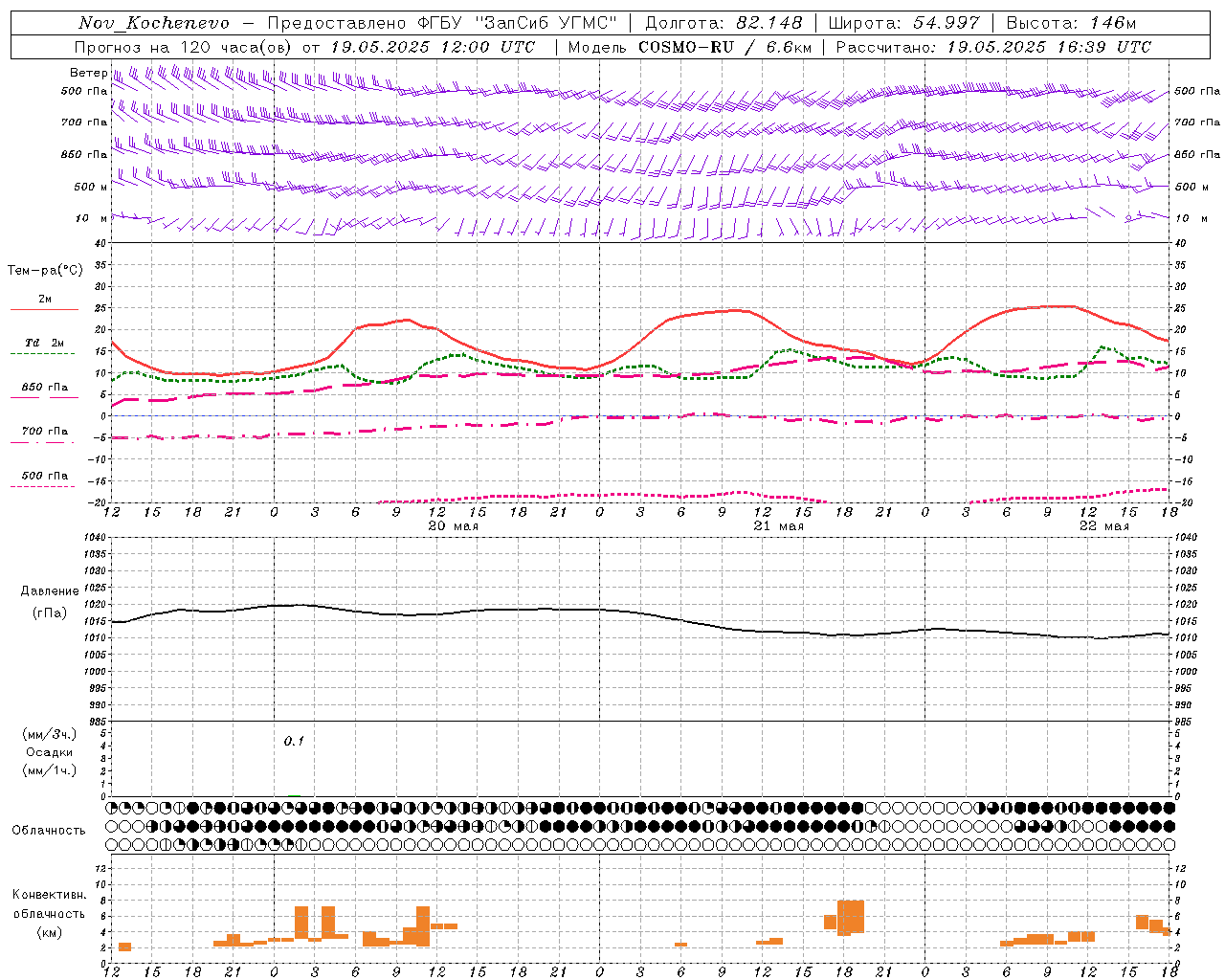Click the "Модель COSMO-RU / 6.6км" label

[x=690, y=47]
